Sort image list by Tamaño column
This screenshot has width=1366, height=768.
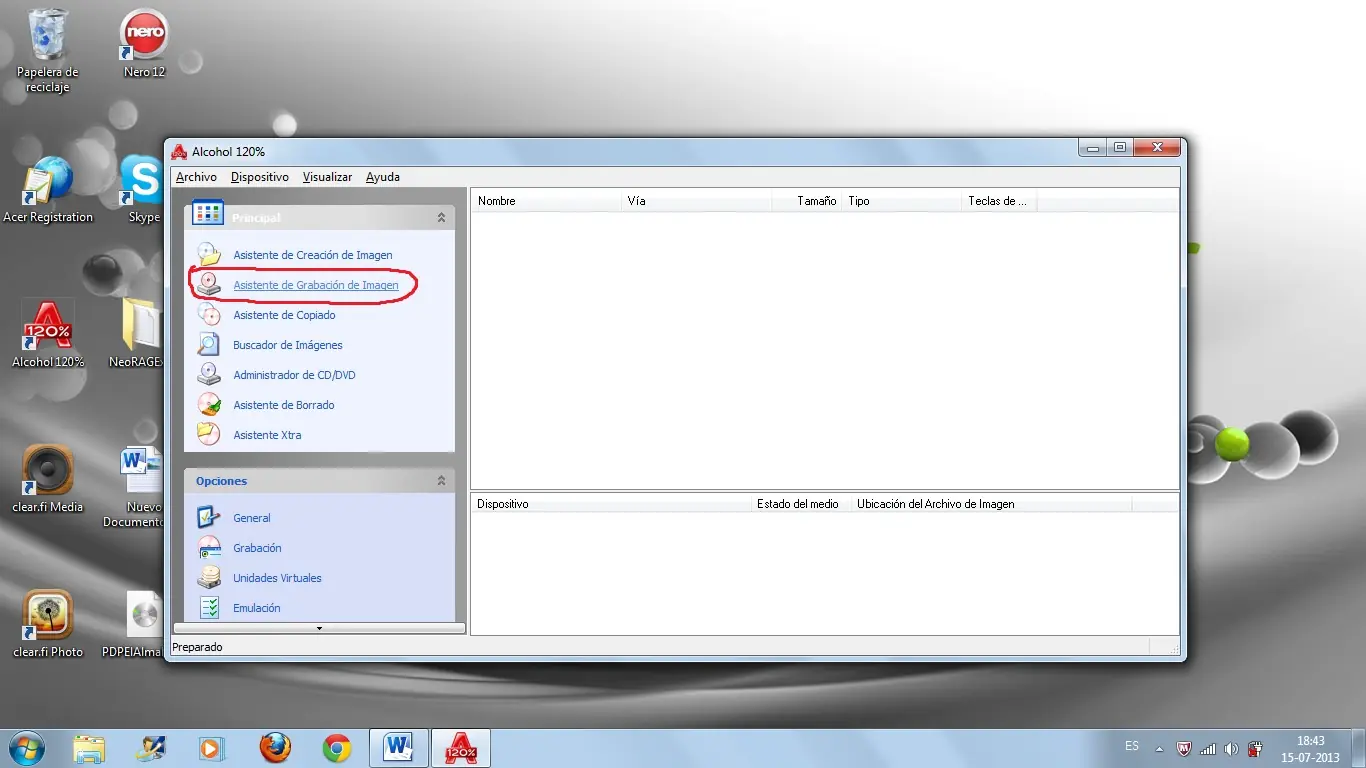tap(807, 201)
